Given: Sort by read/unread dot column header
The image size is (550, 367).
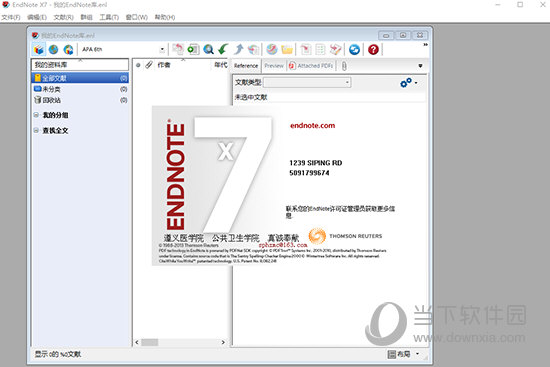Looking at the screenshot, I should [138, 65].
